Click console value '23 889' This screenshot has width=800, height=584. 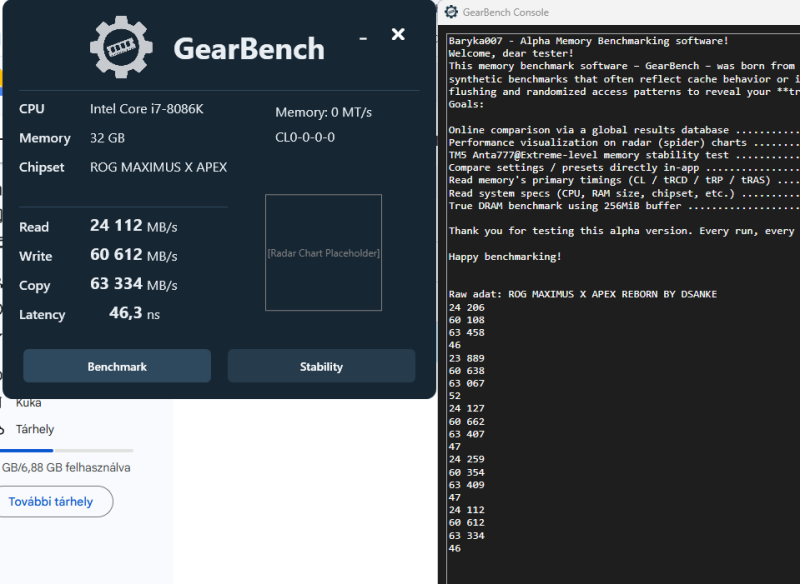click(467, 358)
